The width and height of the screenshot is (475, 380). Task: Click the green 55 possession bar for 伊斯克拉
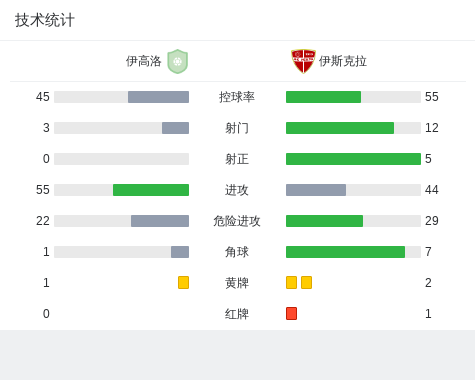click(323, 97)
